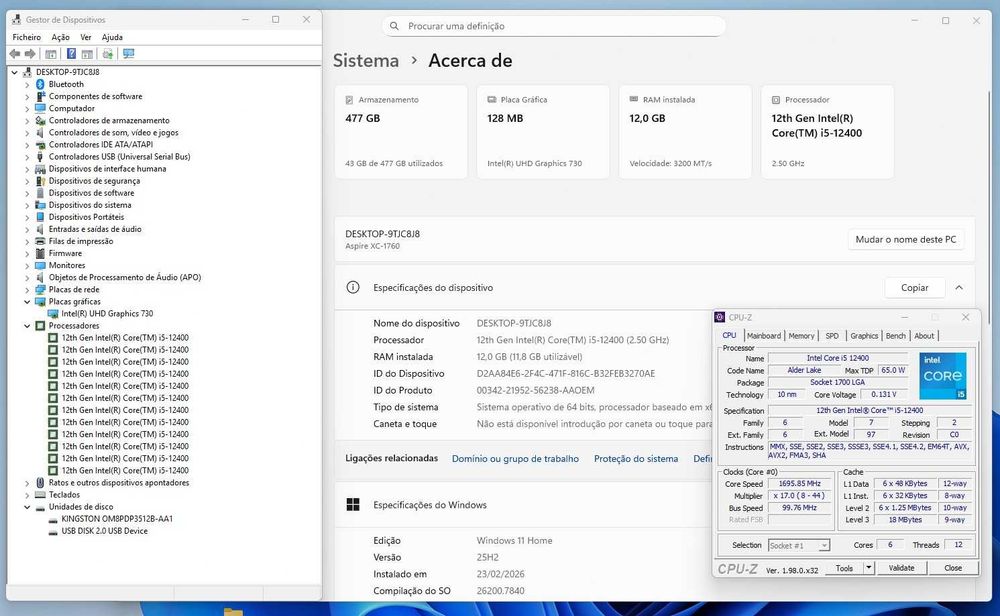Expand the Bluetooth tree node

[27, 85]
